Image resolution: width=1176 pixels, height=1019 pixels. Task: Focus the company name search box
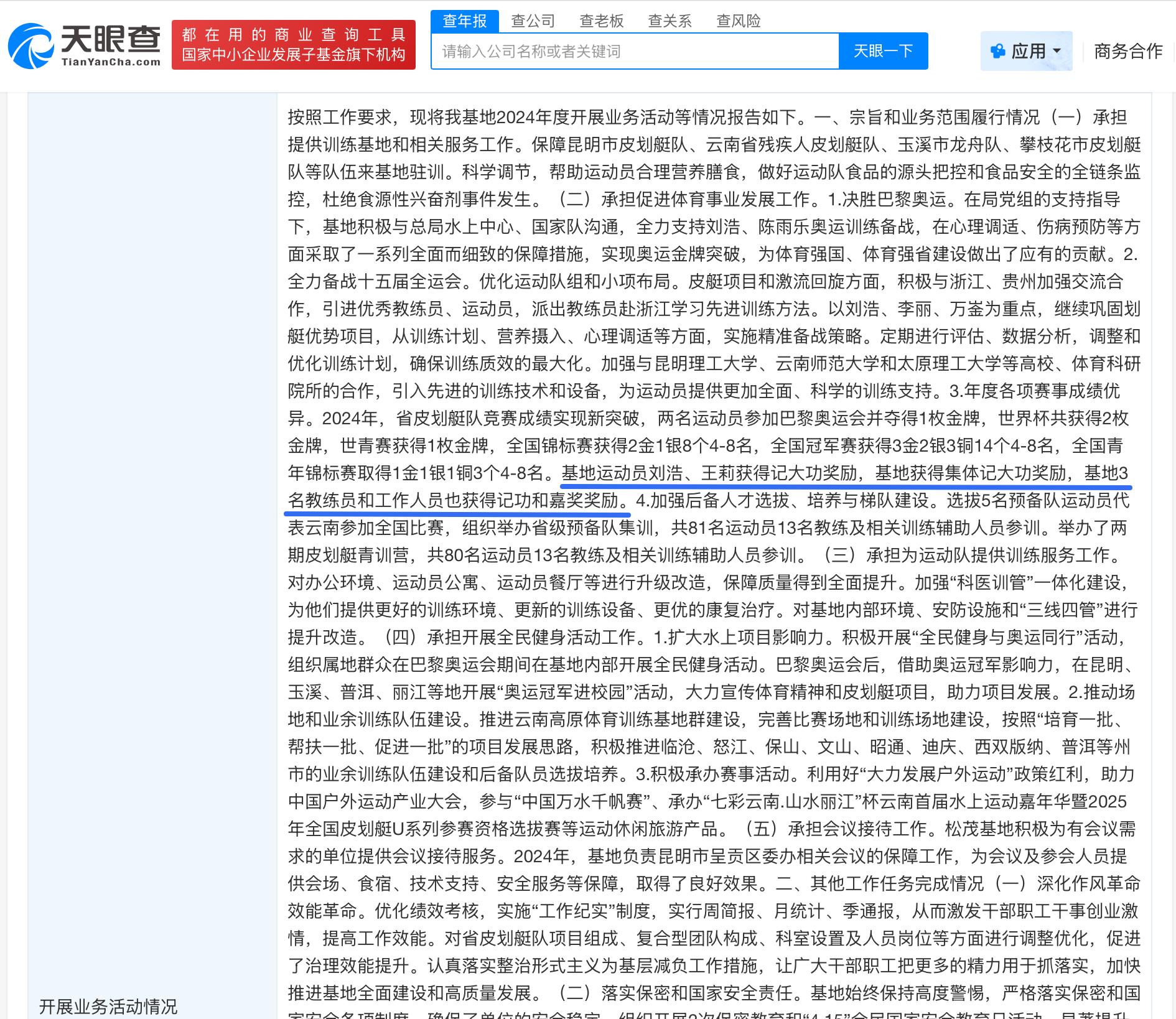pyautogui.click(x=635, y=51)
